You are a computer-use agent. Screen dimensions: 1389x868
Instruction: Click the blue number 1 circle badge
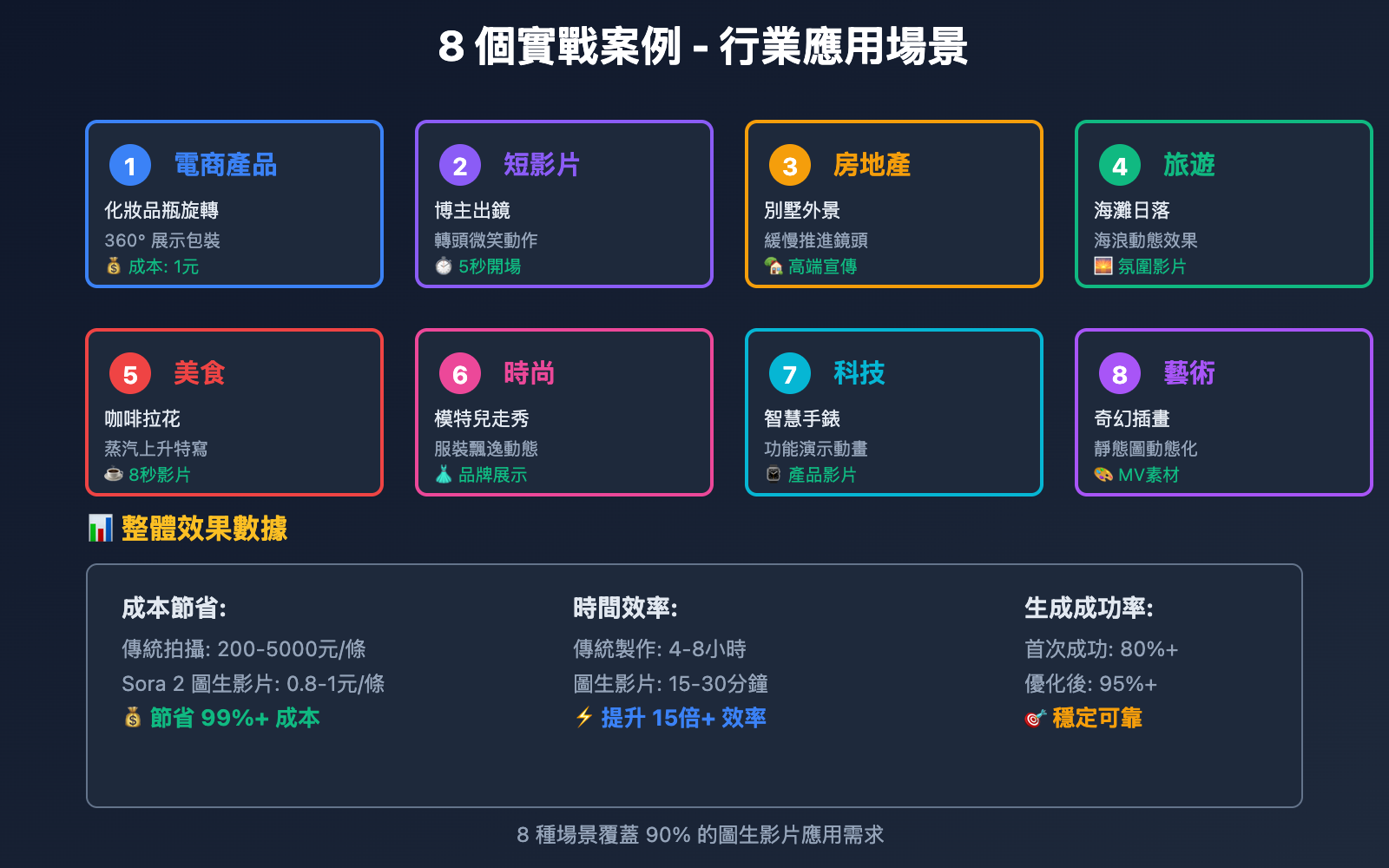point(130,165)
